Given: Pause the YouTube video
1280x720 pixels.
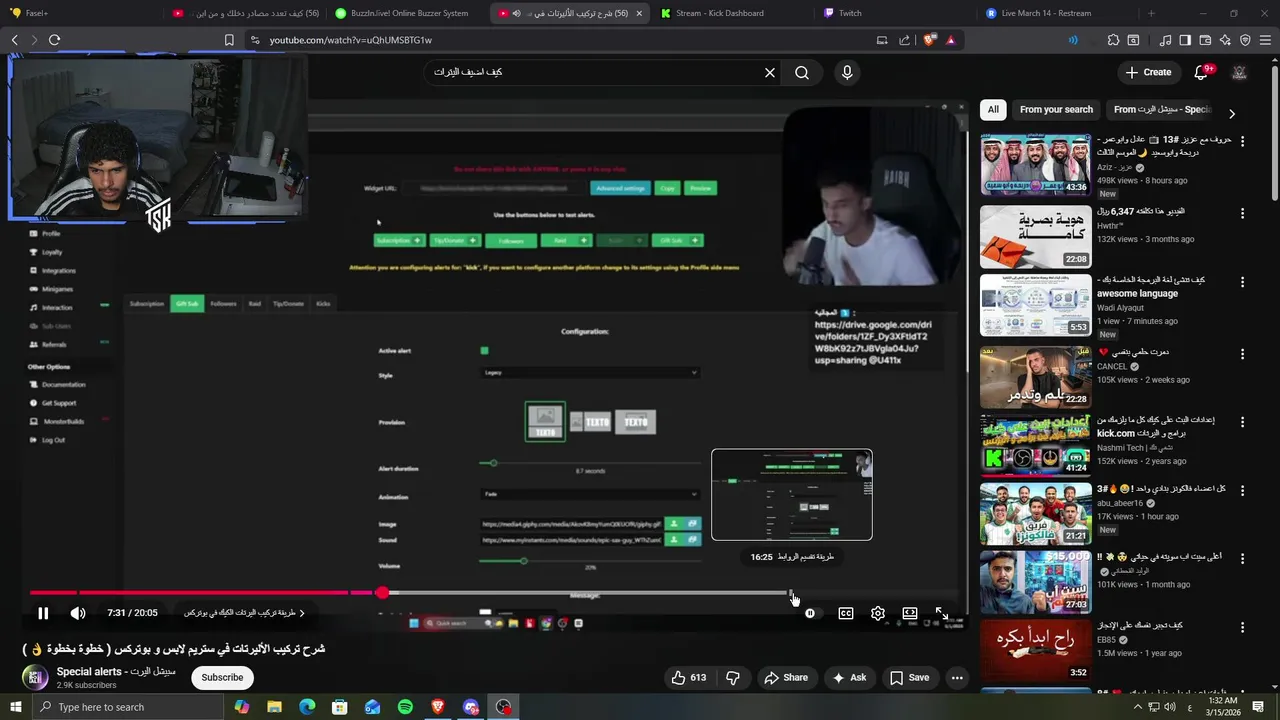Looking at the screenshot, I should (x=43, y=613).
